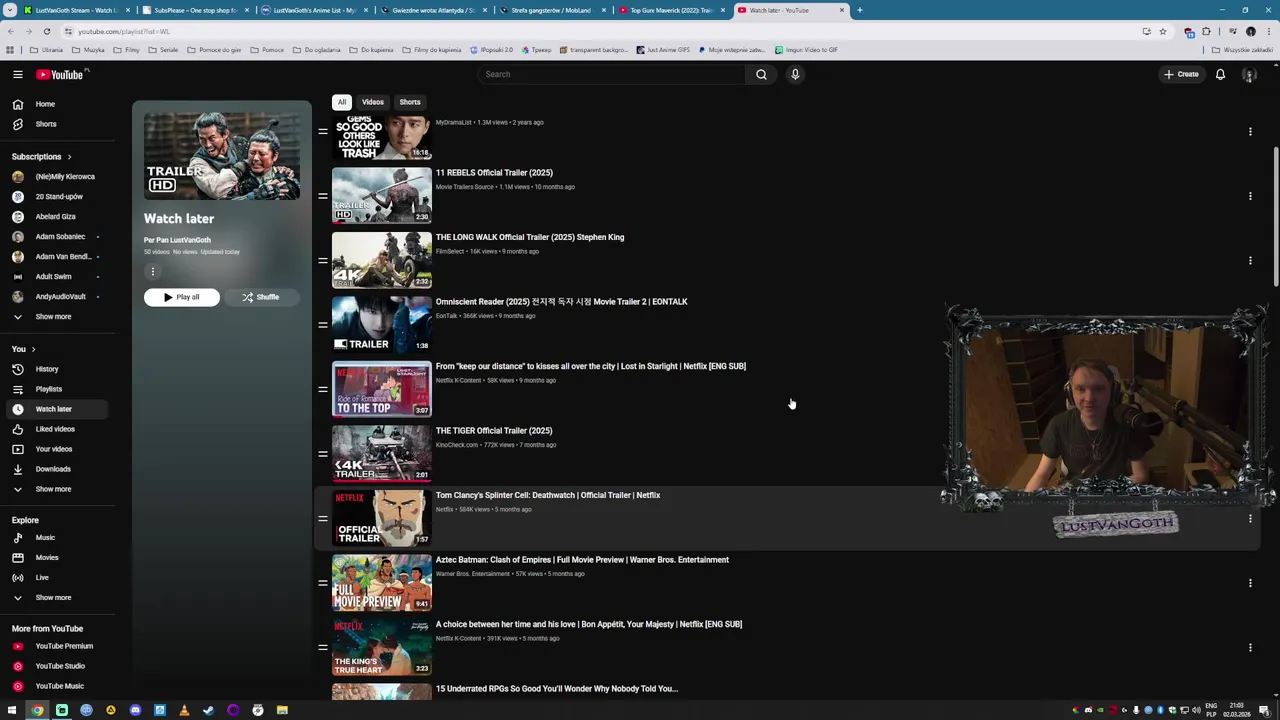Click the search magnifier button
The height and width of the screenshot is (720, 1280).
(761, 74)
